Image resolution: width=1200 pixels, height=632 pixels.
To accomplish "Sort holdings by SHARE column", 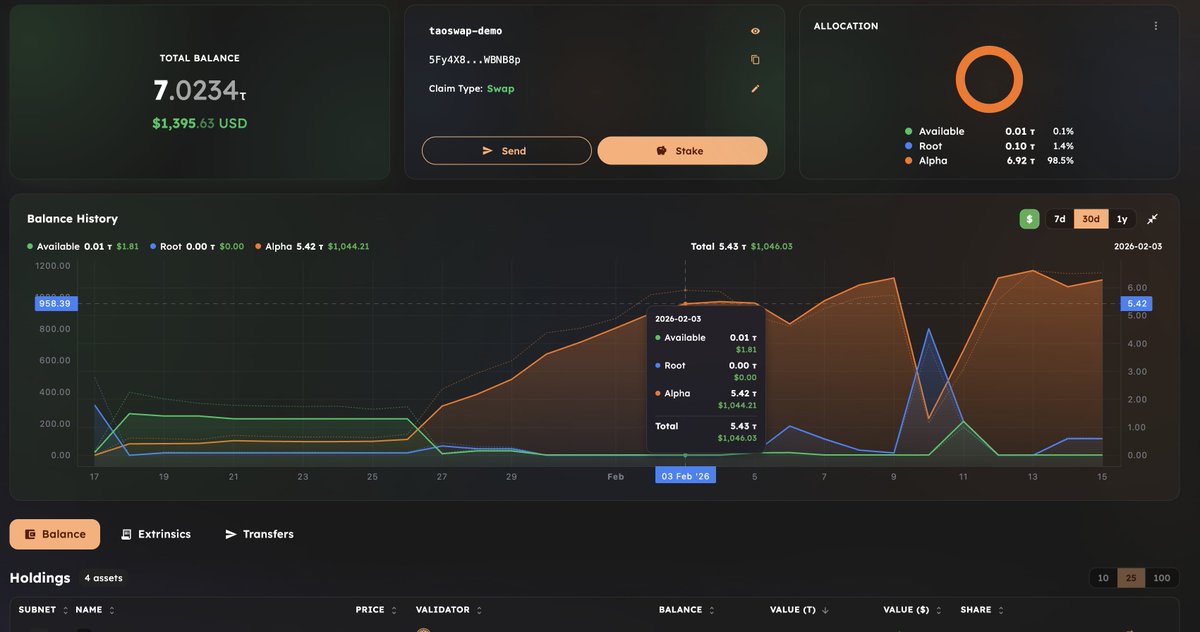I will (x=982, y=610).
